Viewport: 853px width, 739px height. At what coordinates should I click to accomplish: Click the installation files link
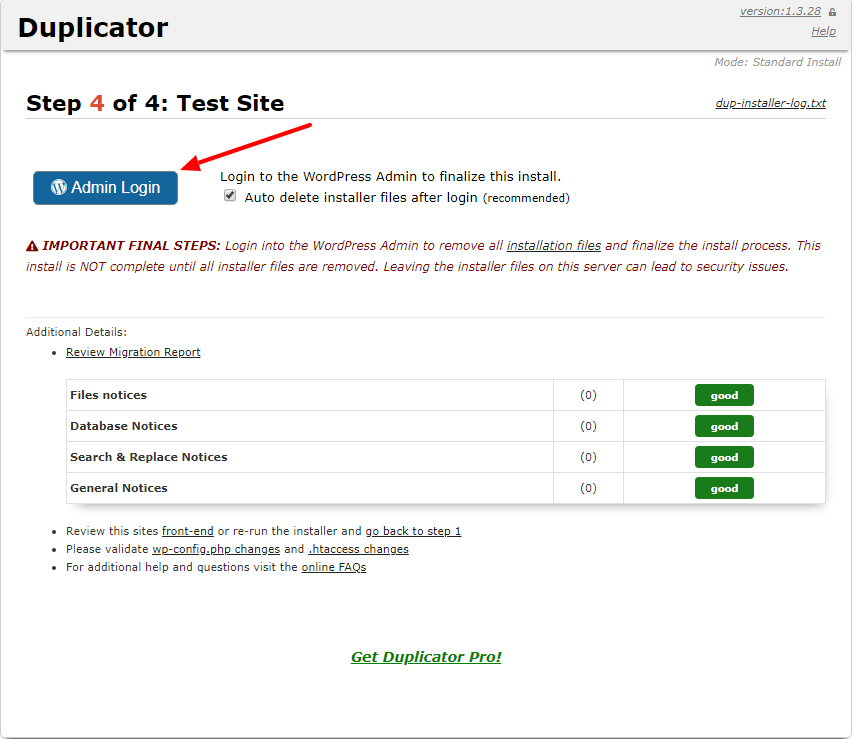(x=554, y=245)
